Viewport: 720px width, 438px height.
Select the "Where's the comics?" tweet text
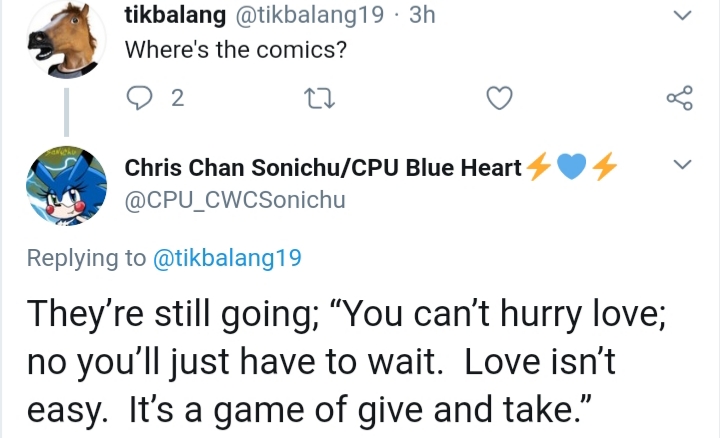pyautogui.click(x=236, y=50)
